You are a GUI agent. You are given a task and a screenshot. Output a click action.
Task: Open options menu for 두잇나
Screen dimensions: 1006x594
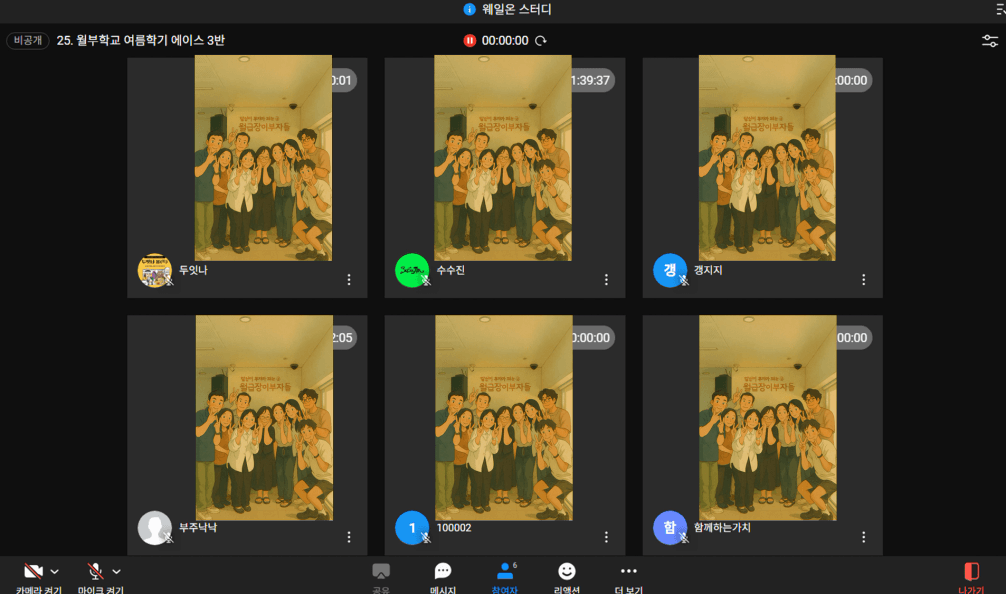[x=349, y=280]
